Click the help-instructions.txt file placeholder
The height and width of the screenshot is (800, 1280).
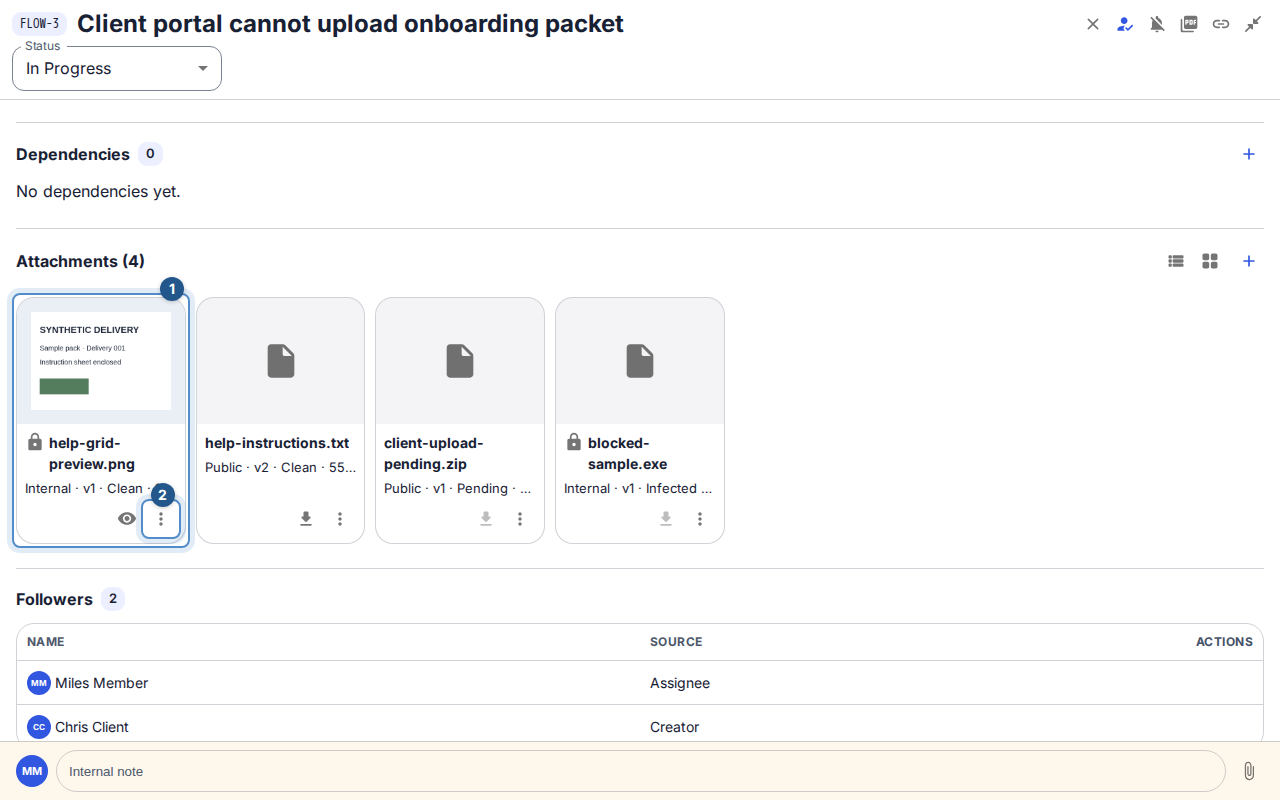pyautogui.click(x=281, y=361)
